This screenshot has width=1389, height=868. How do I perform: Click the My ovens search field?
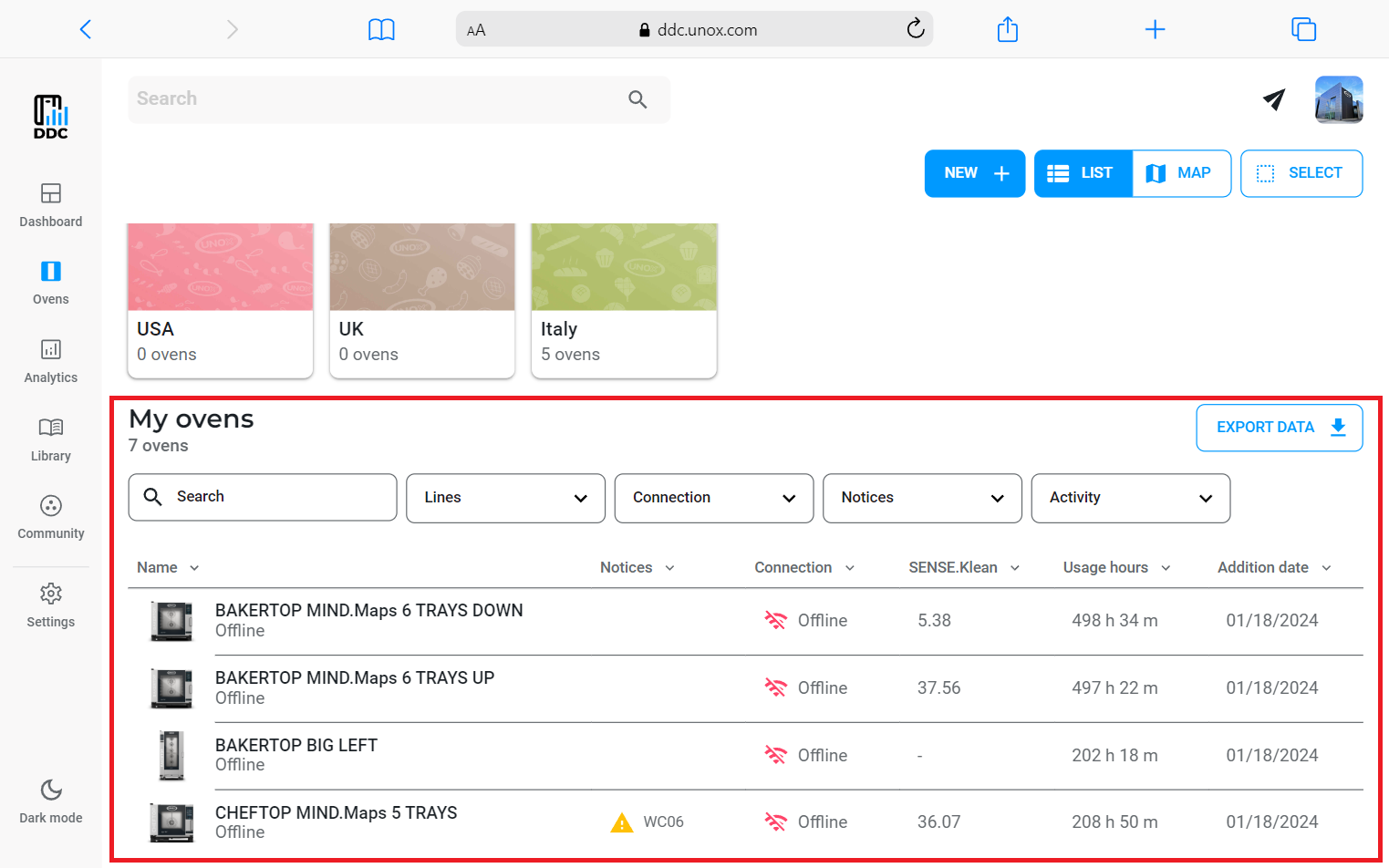tap(263, 497)
